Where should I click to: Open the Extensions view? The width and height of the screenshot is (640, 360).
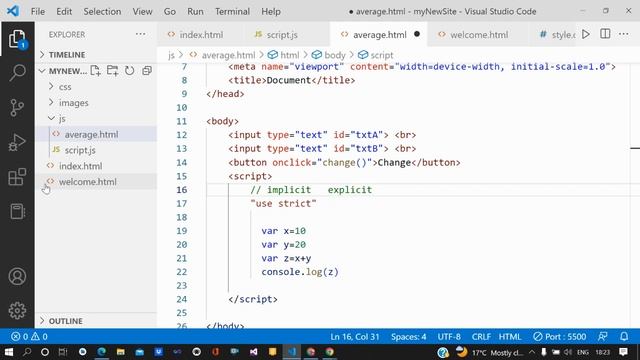click(17, 177)
